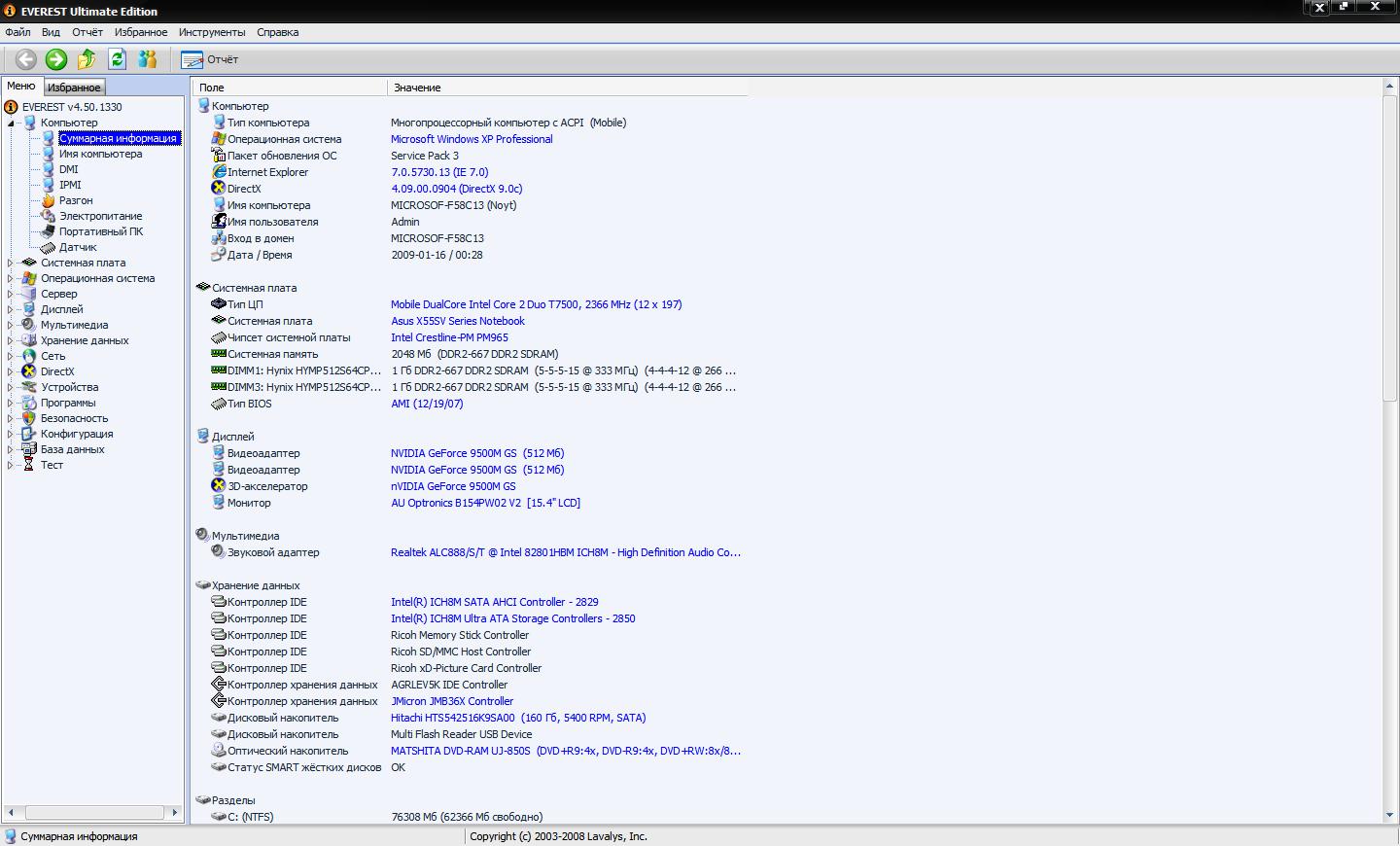Screen dimensions: 1400x846
Task: Expand the Мультимедиа tree node
Action: coord(11,325)
